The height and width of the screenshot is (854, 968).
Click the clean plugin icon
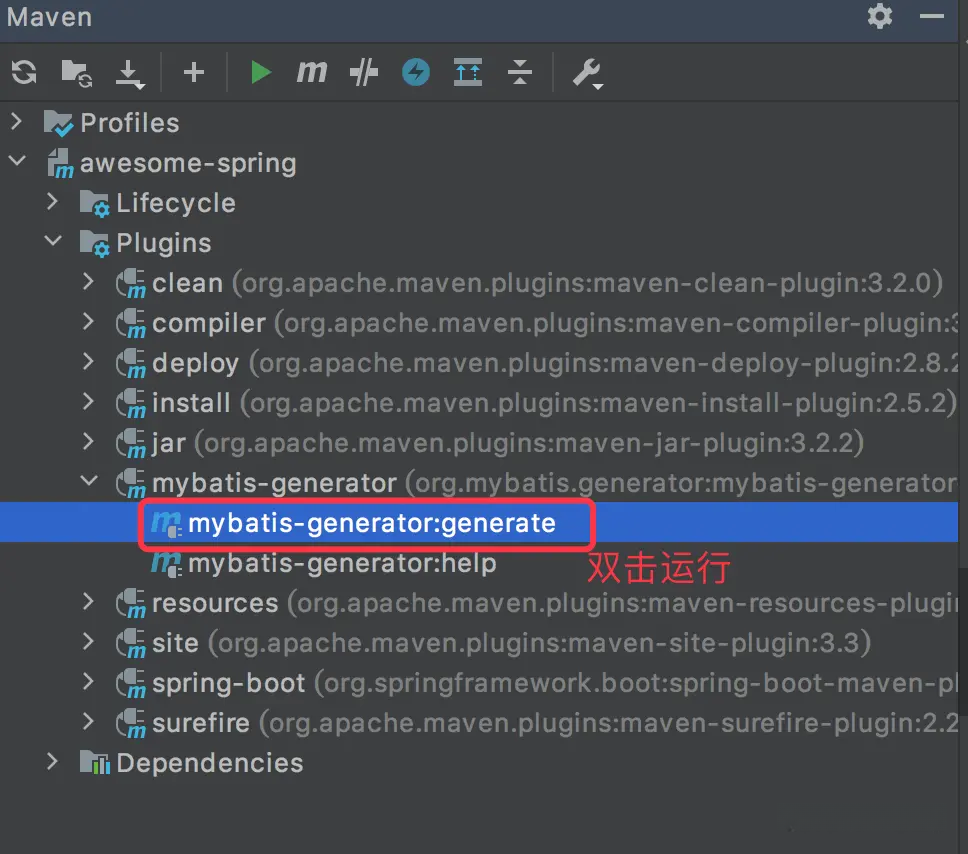click(x=131, y=283)
